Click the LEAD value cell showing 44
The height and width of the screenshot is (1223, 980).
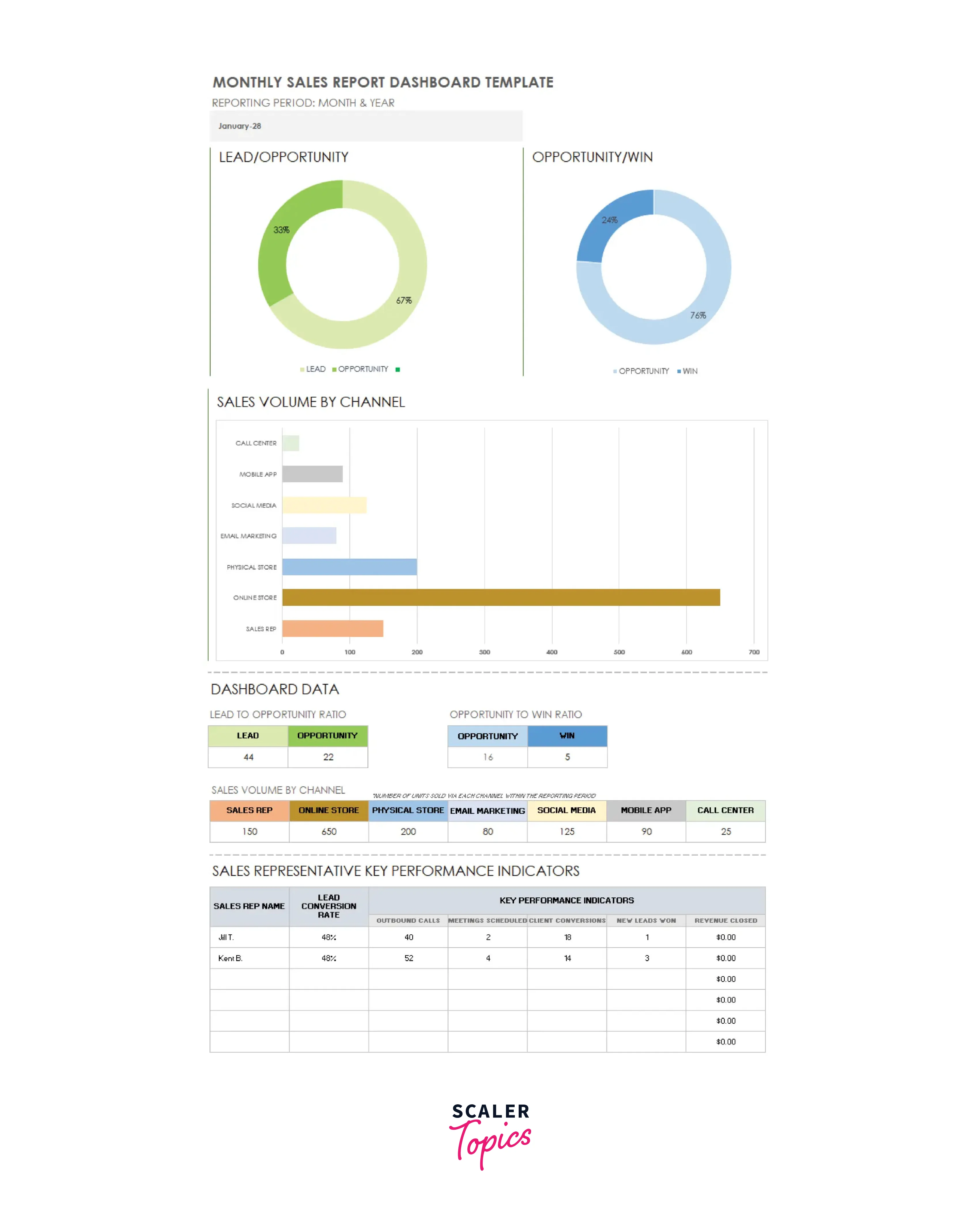click(x=248, y=757)
